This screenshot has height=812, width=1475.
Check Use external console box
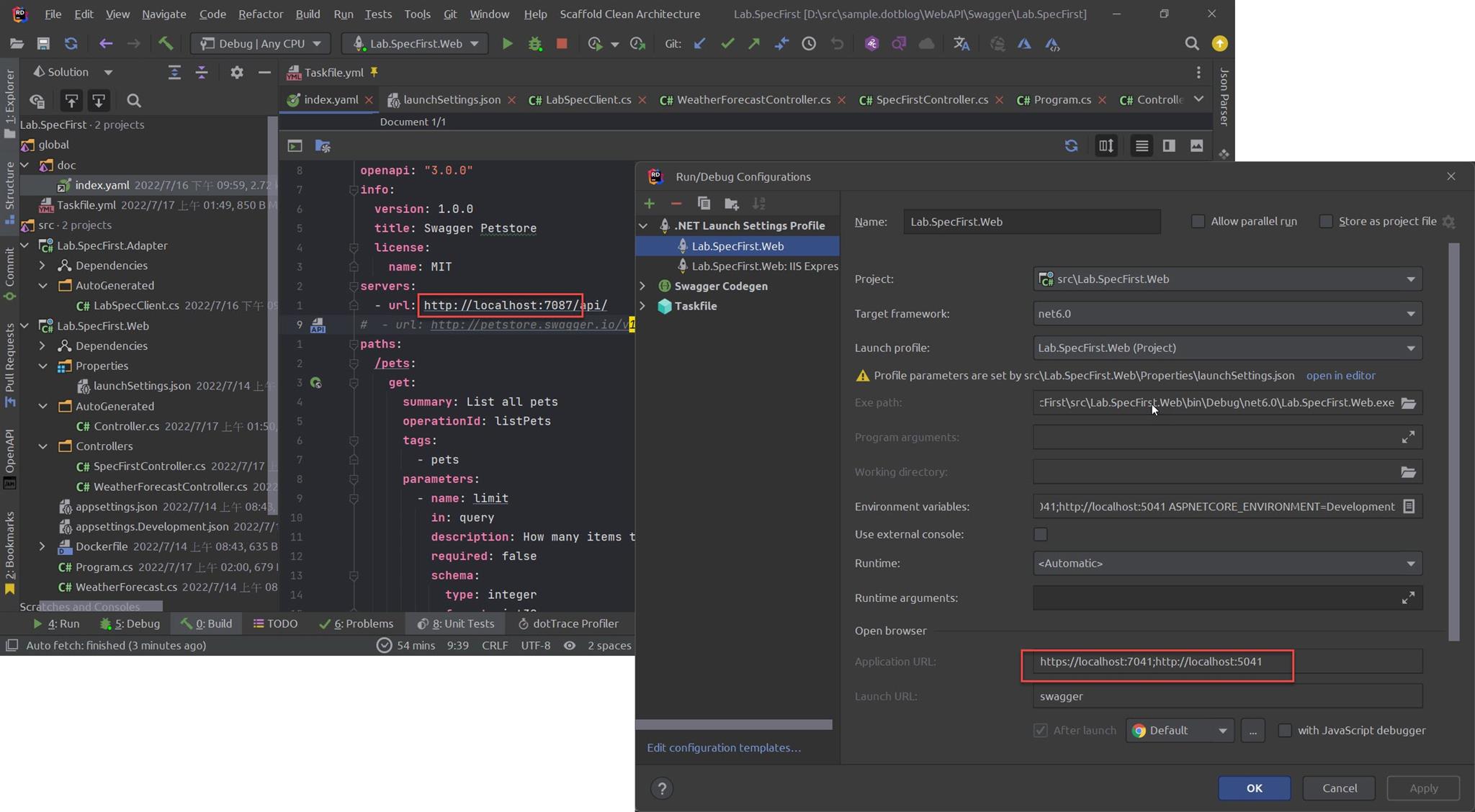click(x=1040, y=534)
